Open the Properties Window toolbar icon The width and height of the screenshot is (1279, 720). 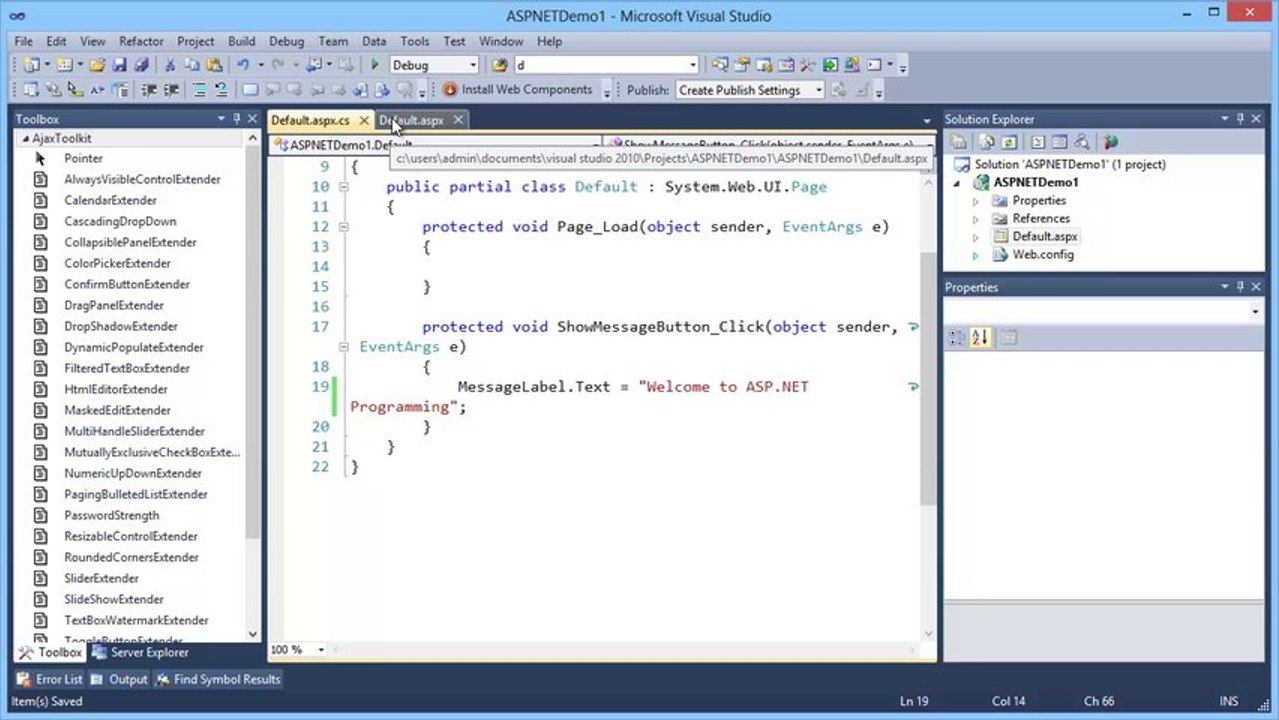[742, 65]
